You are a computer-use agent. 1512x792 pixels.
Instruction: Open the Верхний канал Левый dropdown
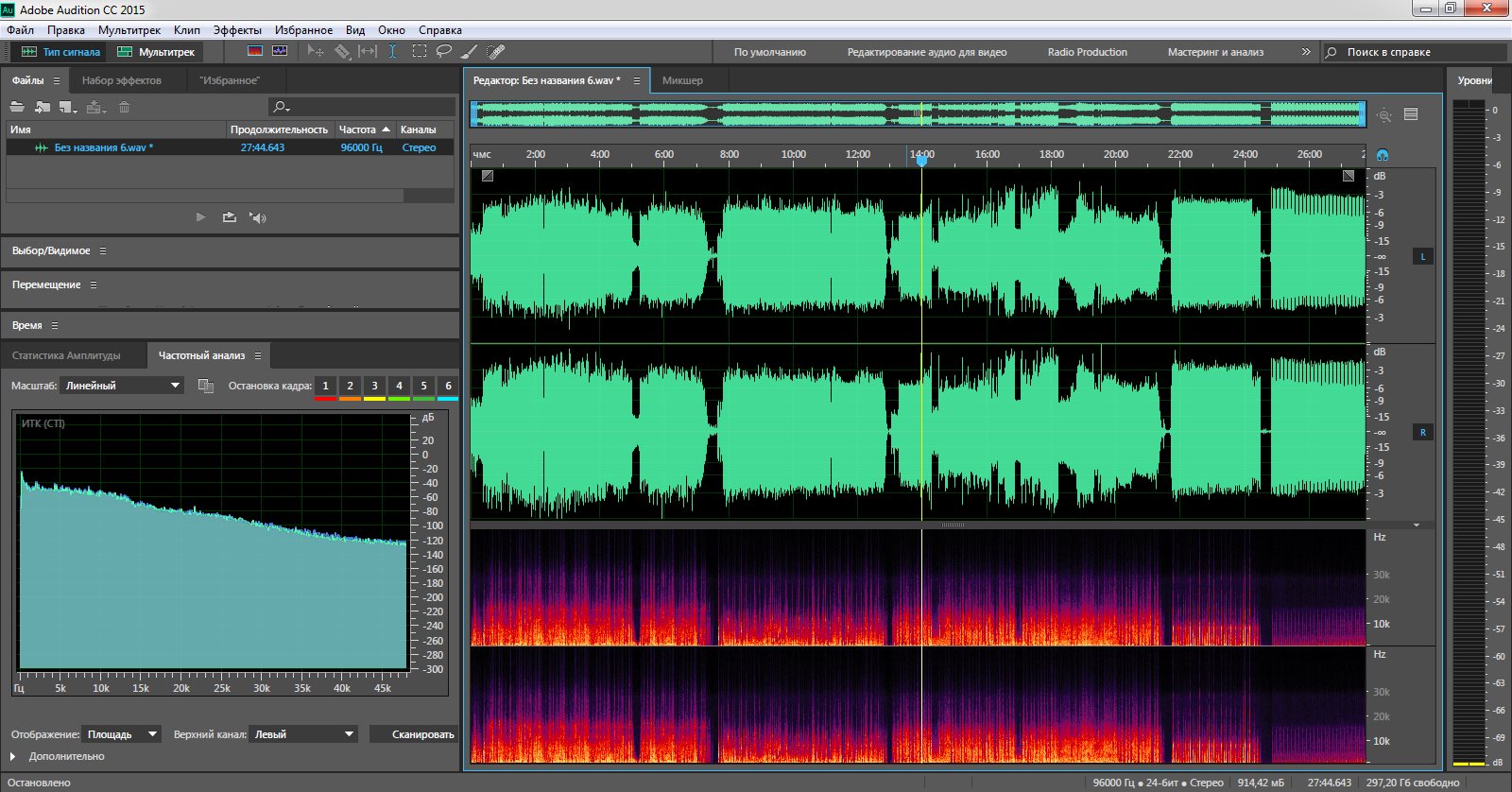(x=302, y=734)
